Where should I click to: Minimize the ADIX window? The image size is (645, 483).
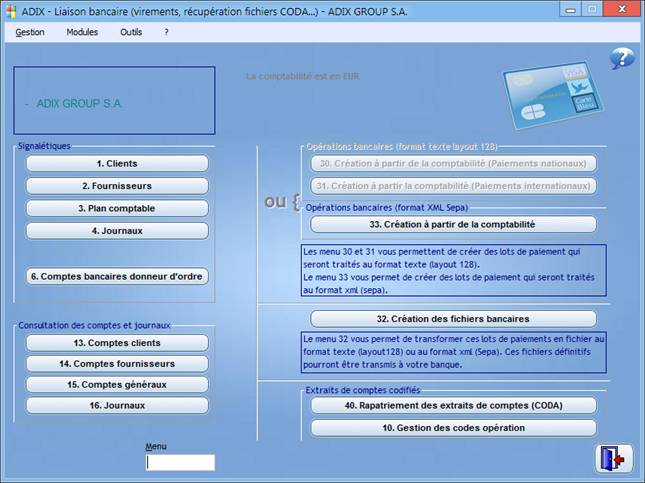coord(571,9)
